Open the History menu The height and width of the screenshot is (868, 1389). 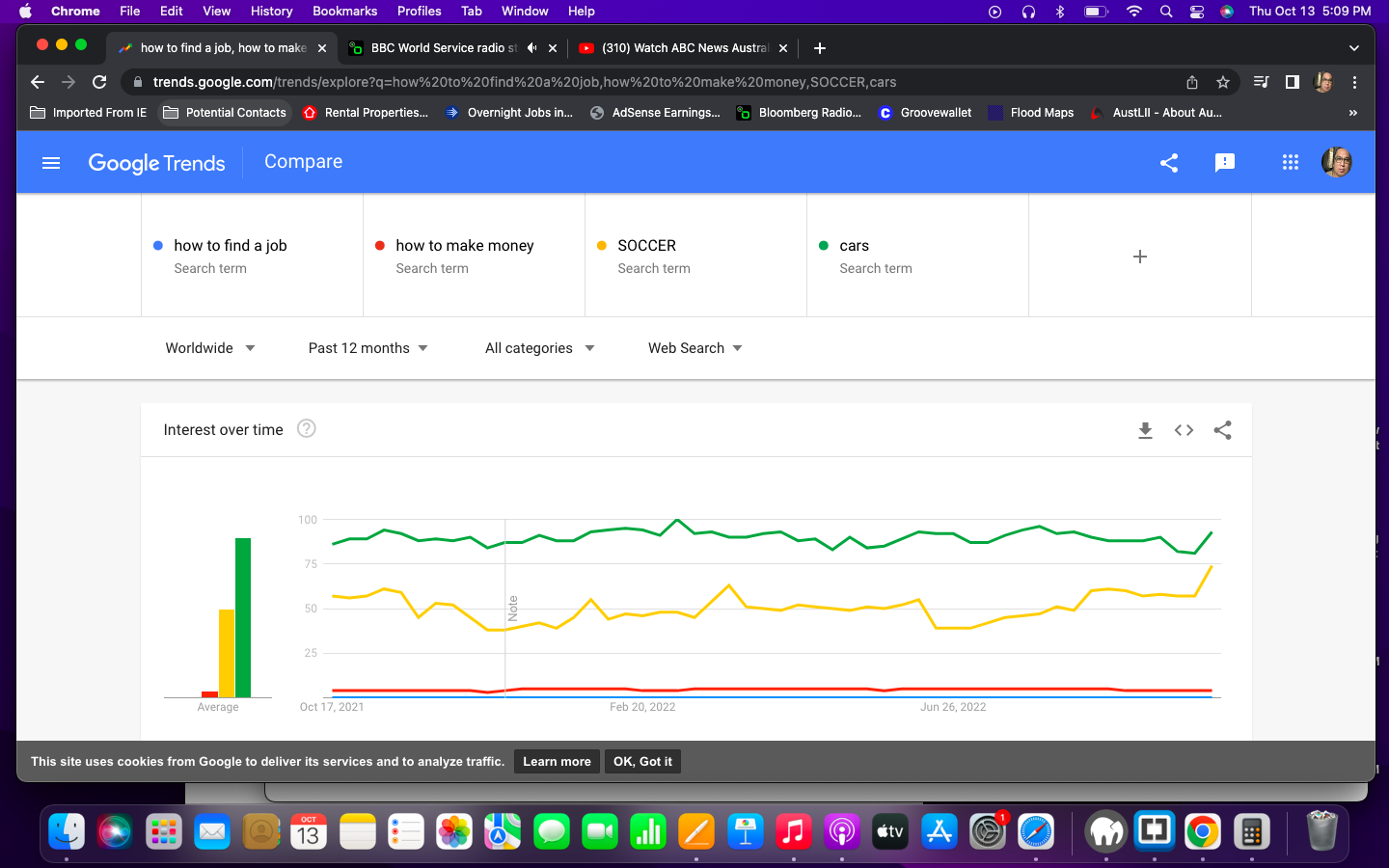click(271, 12)
